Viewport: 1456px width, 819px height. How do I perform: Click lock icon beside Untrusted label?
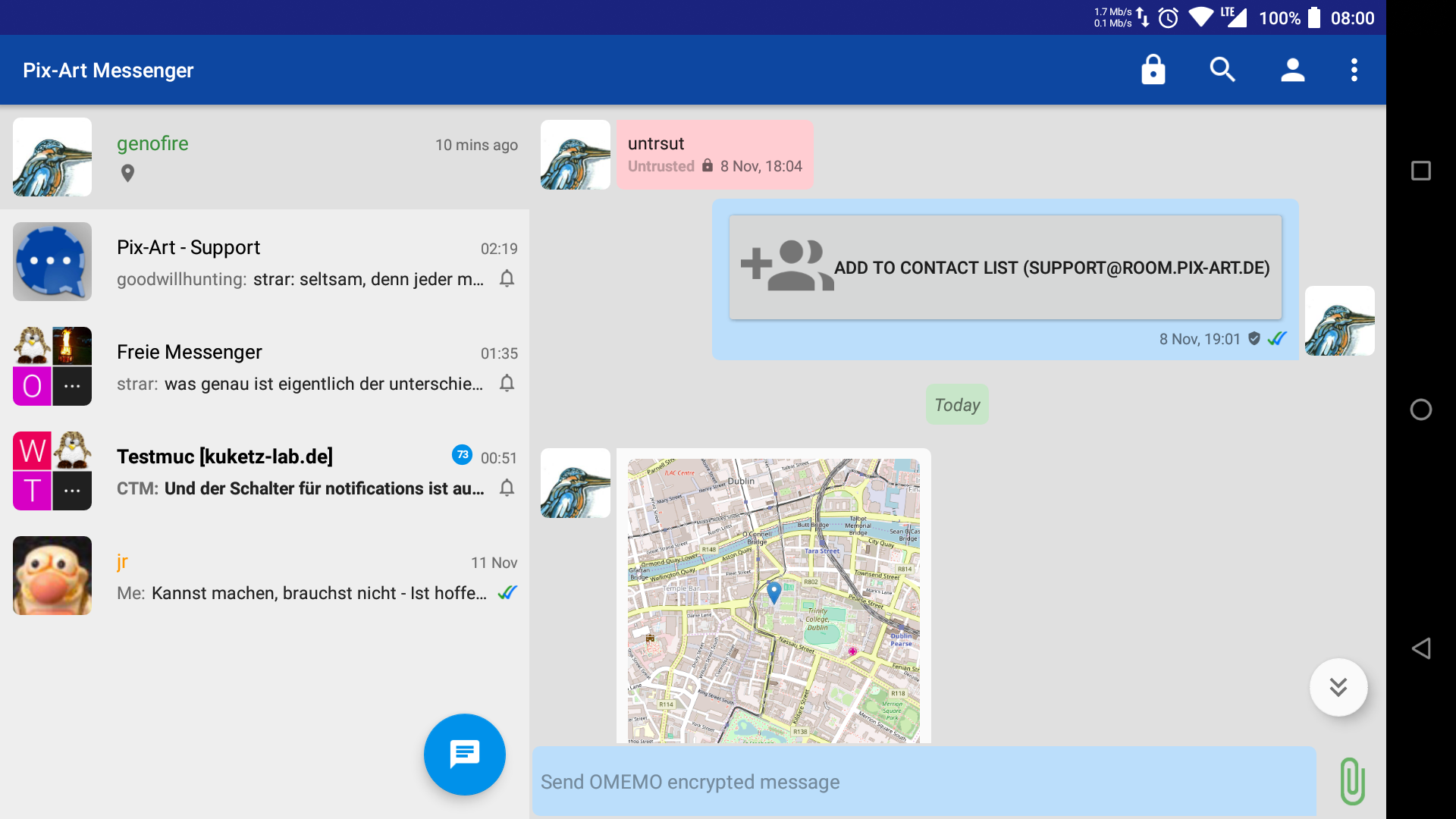pos(708,165)
